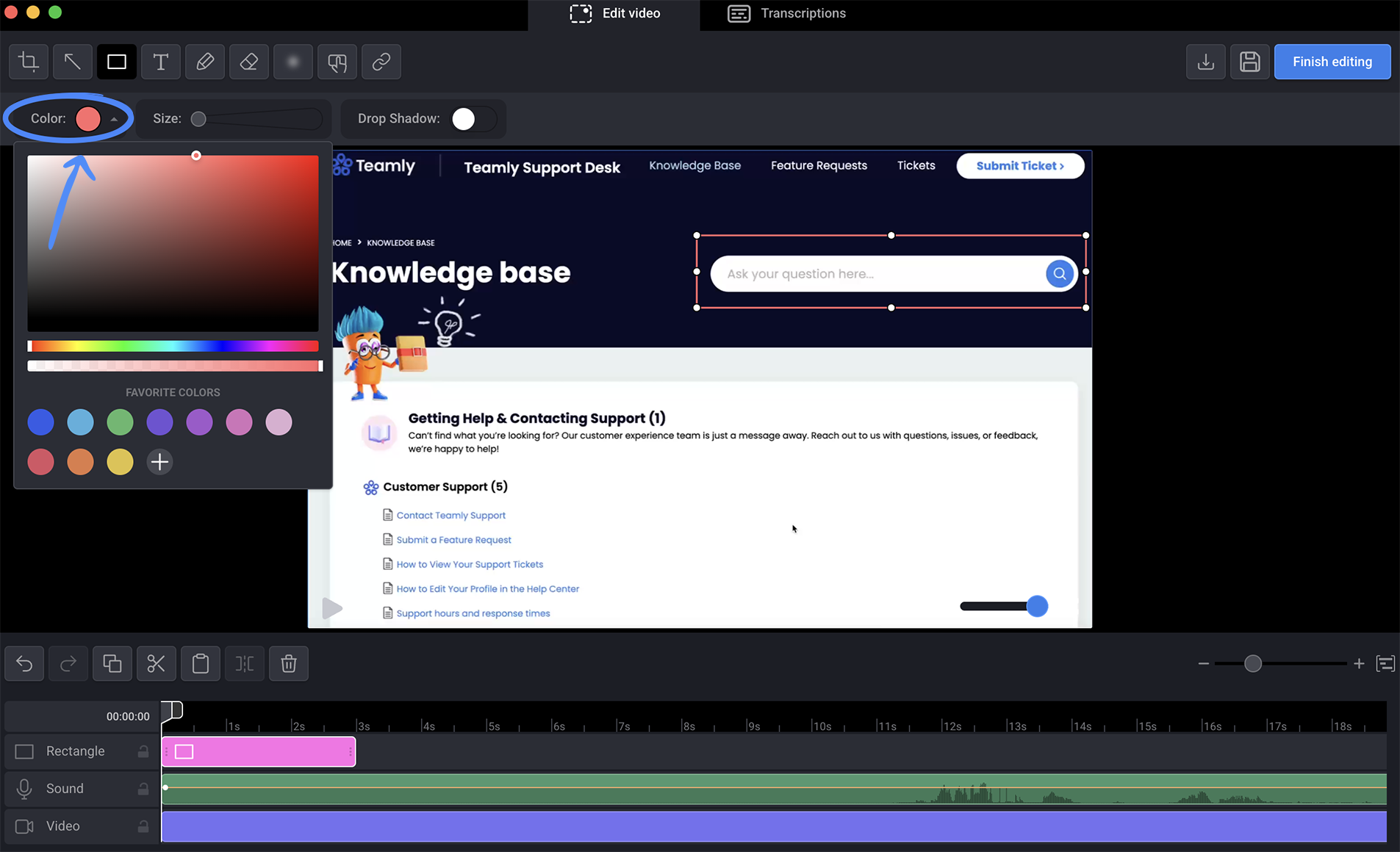
Task: Select the Blur tool
Action: [293, 62]
